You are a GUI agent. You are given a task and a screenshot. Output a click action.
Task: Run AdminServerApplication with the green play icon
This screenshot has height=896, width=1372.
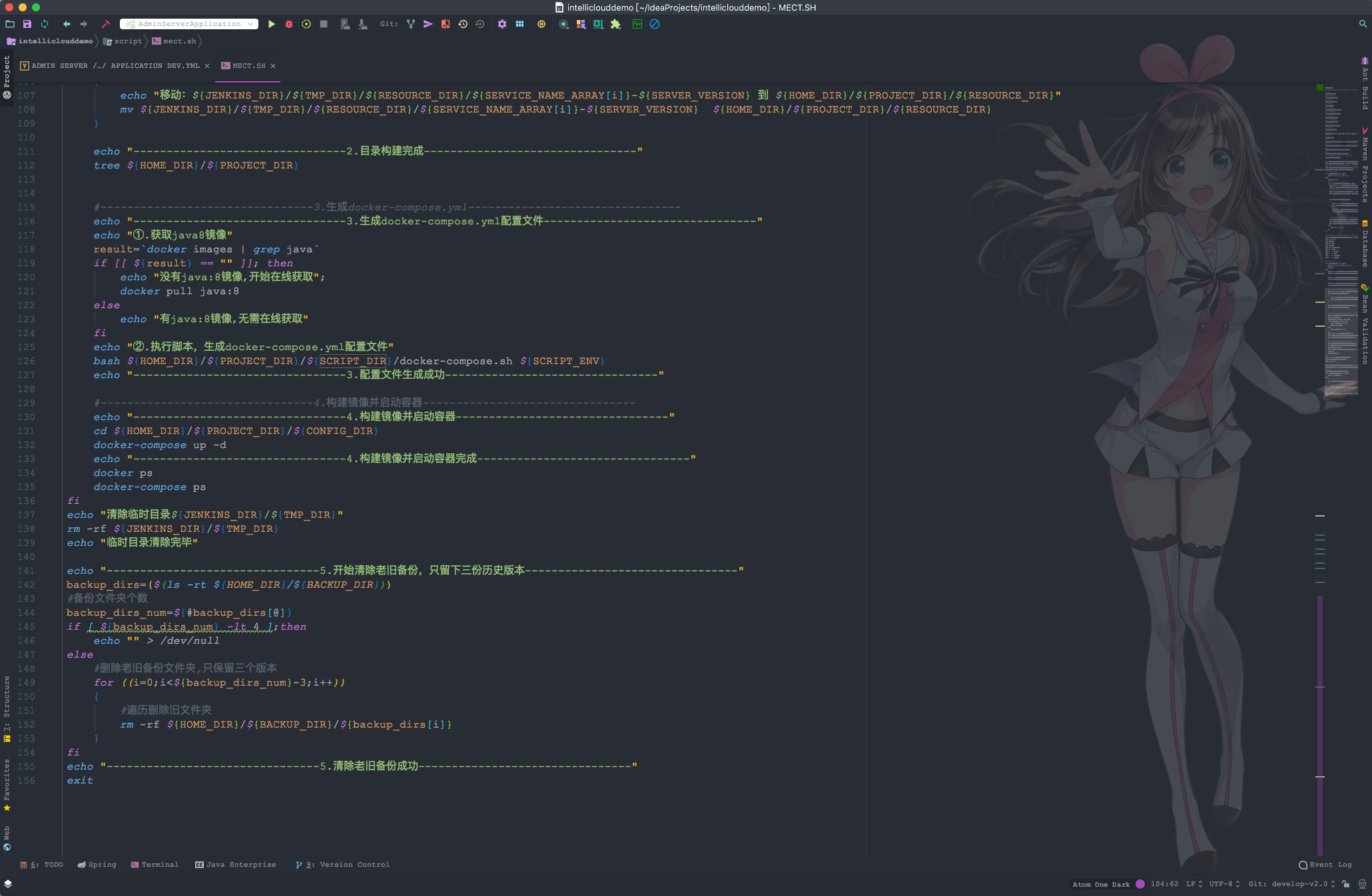272,24
